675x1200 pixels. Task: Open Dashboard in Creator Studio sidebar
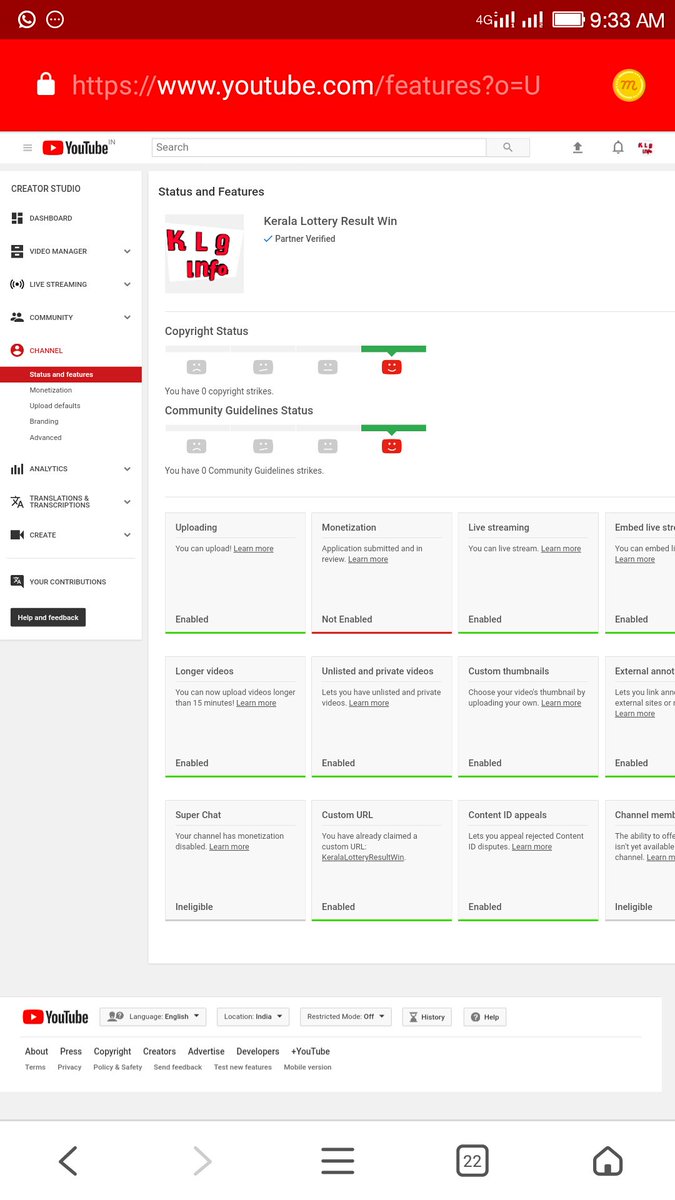51,218
